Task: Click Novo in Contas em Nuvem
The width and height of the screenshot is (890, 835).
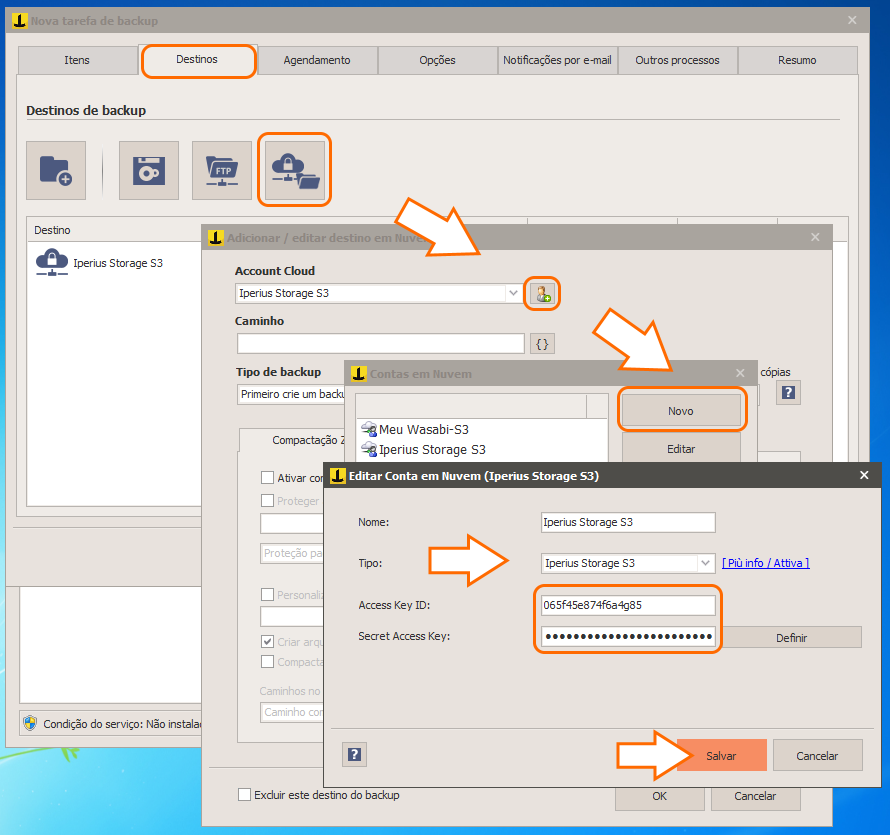Action: click(x=681, y=411)
